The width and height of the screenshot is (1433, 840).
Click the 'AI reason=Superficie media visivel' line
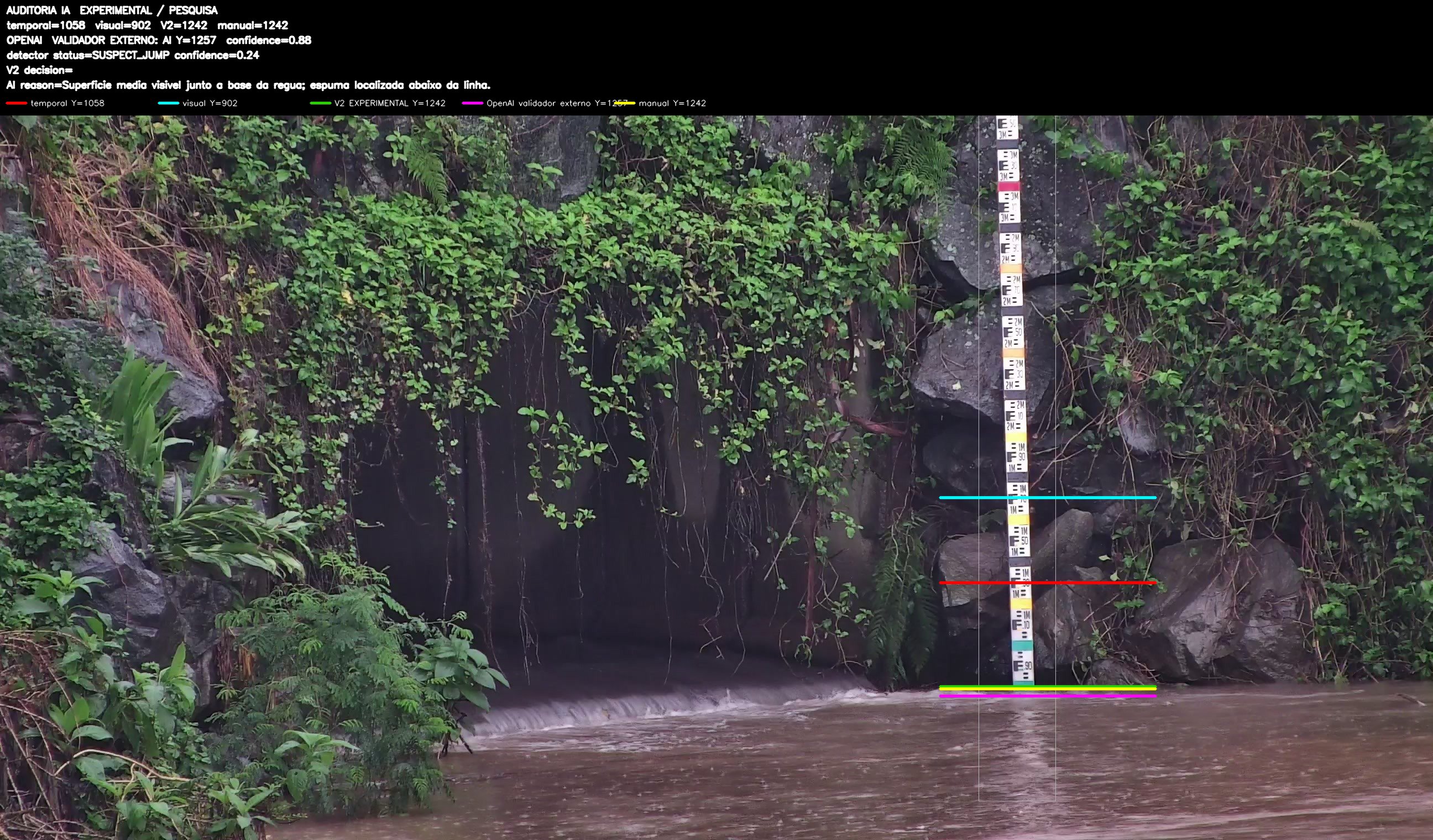coord(248,85)
